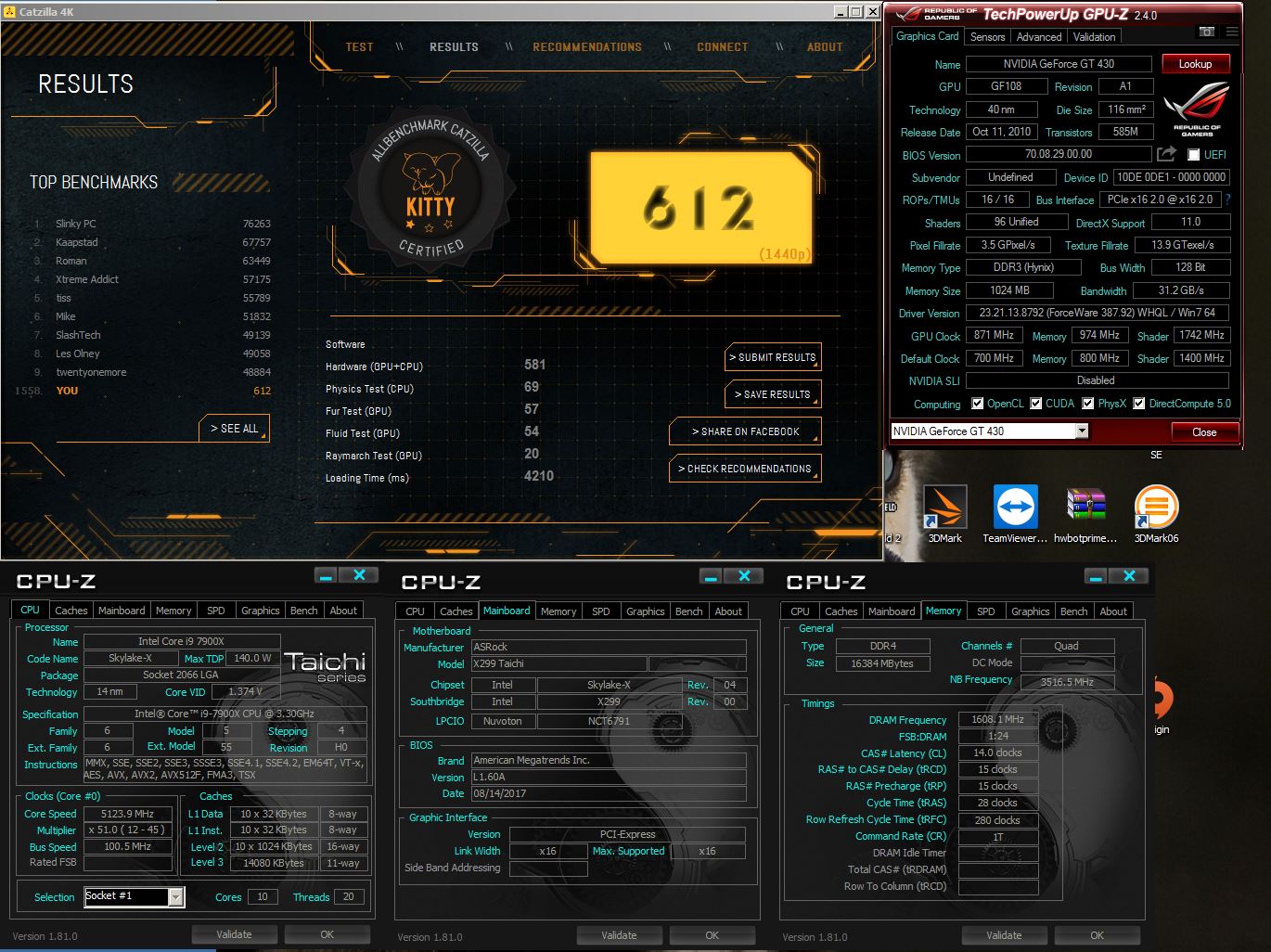Open the TEST menu in Catzilla
1271x952 pixels.
(x=360, y=47)
